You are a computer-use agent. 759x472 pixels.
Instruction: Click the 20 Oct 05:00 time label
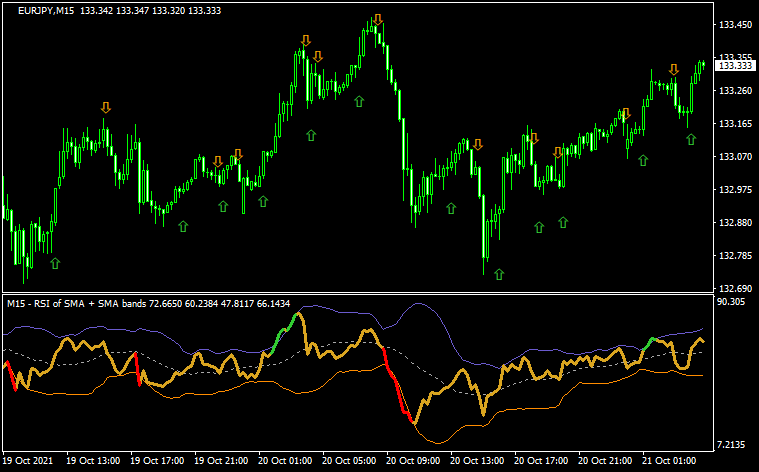349,460
